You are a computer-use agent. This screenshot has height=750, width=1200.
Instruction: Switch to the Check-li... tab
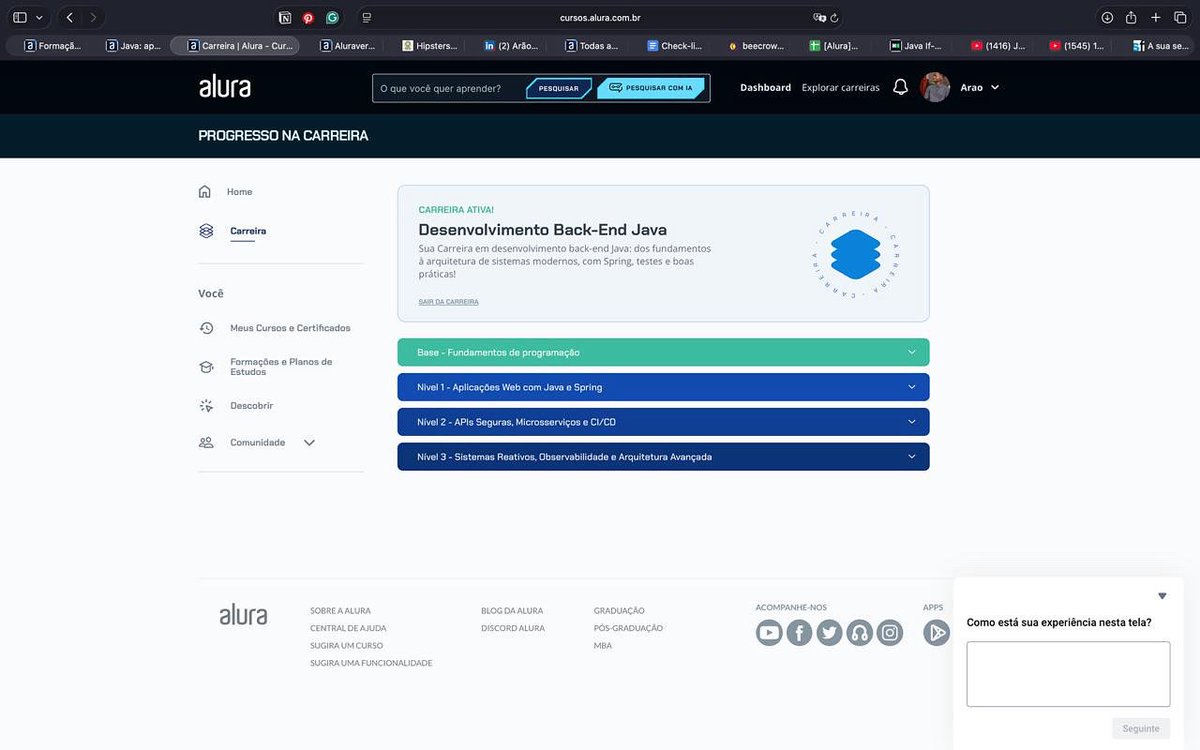675,45
